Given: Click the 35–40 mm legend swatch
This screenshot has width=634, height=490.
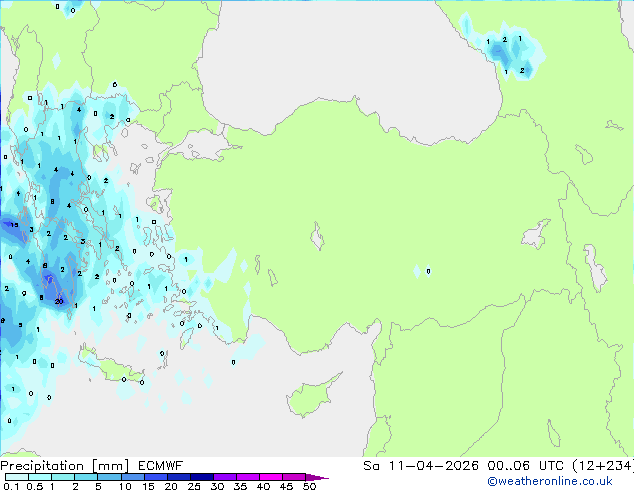Looking at the screenshot, I should (247, 477).
